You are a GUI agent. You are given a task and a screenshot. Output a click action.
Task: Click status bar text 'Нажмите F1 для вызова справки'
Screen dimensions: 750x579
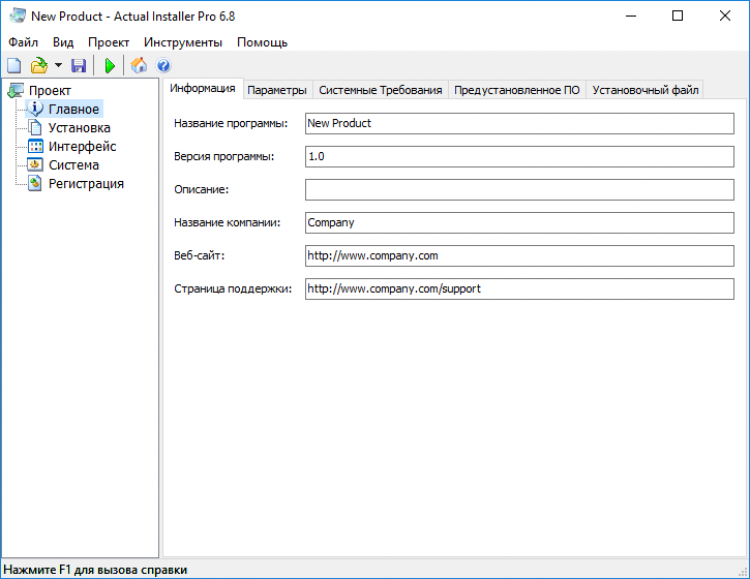point(95,570)
